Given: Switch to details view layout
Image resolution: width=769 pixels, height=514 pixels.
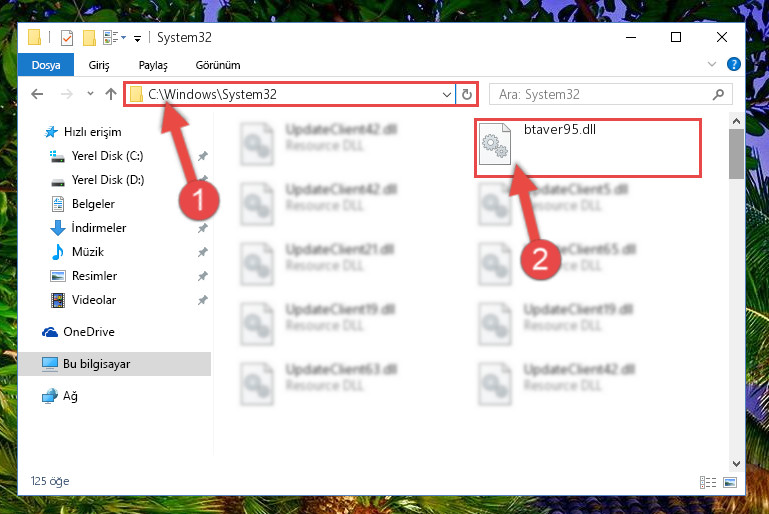Looking at the screenshot, I should 708,483.
